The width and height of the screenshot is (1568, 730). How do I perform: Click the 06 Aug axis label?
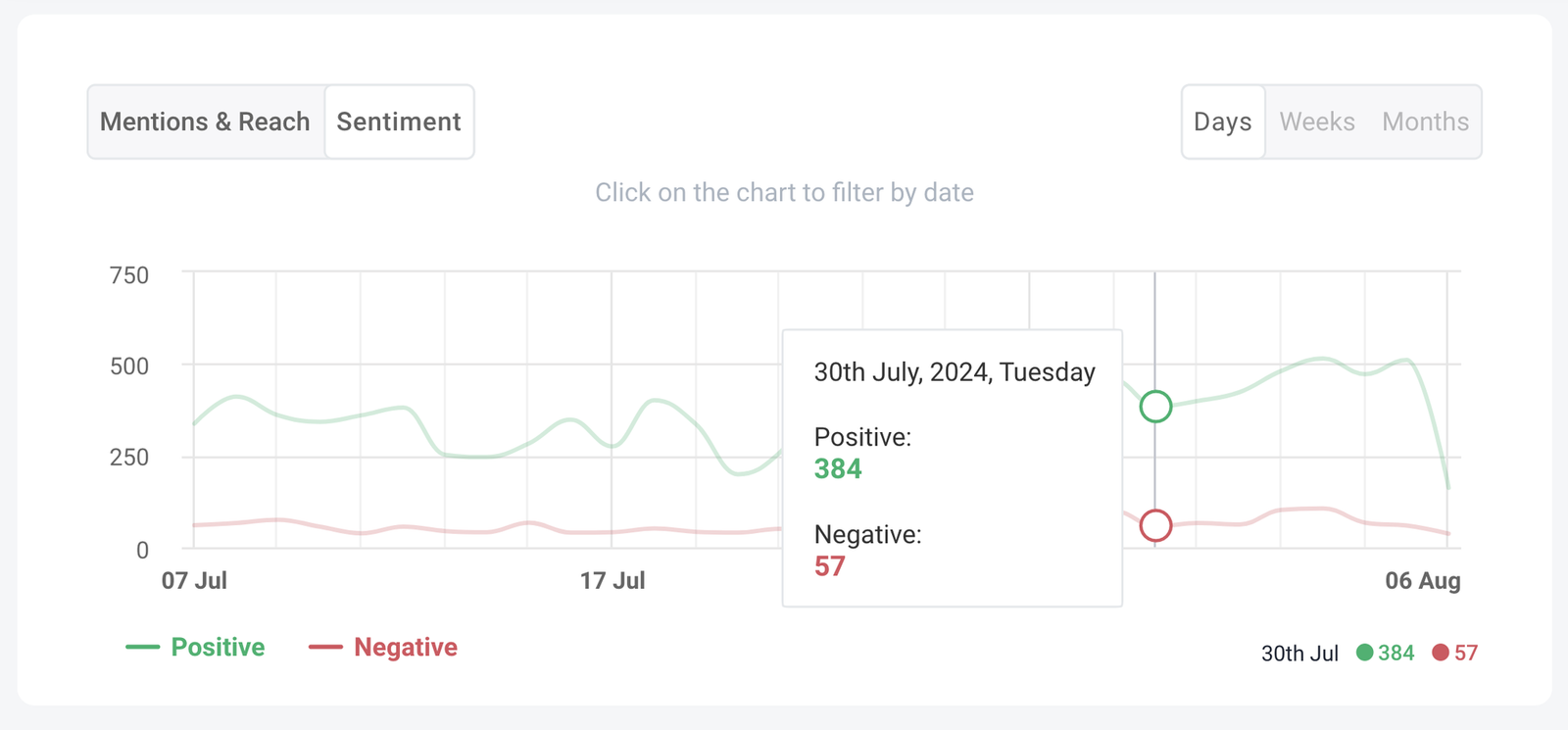[1422, 581]
